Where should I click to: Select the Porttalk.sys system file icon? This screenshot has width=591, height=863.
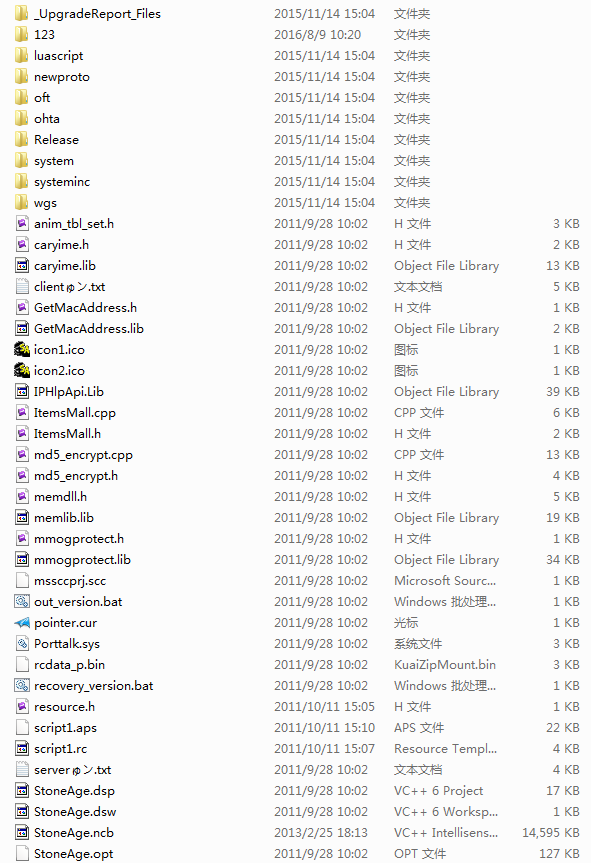[21, 643]
